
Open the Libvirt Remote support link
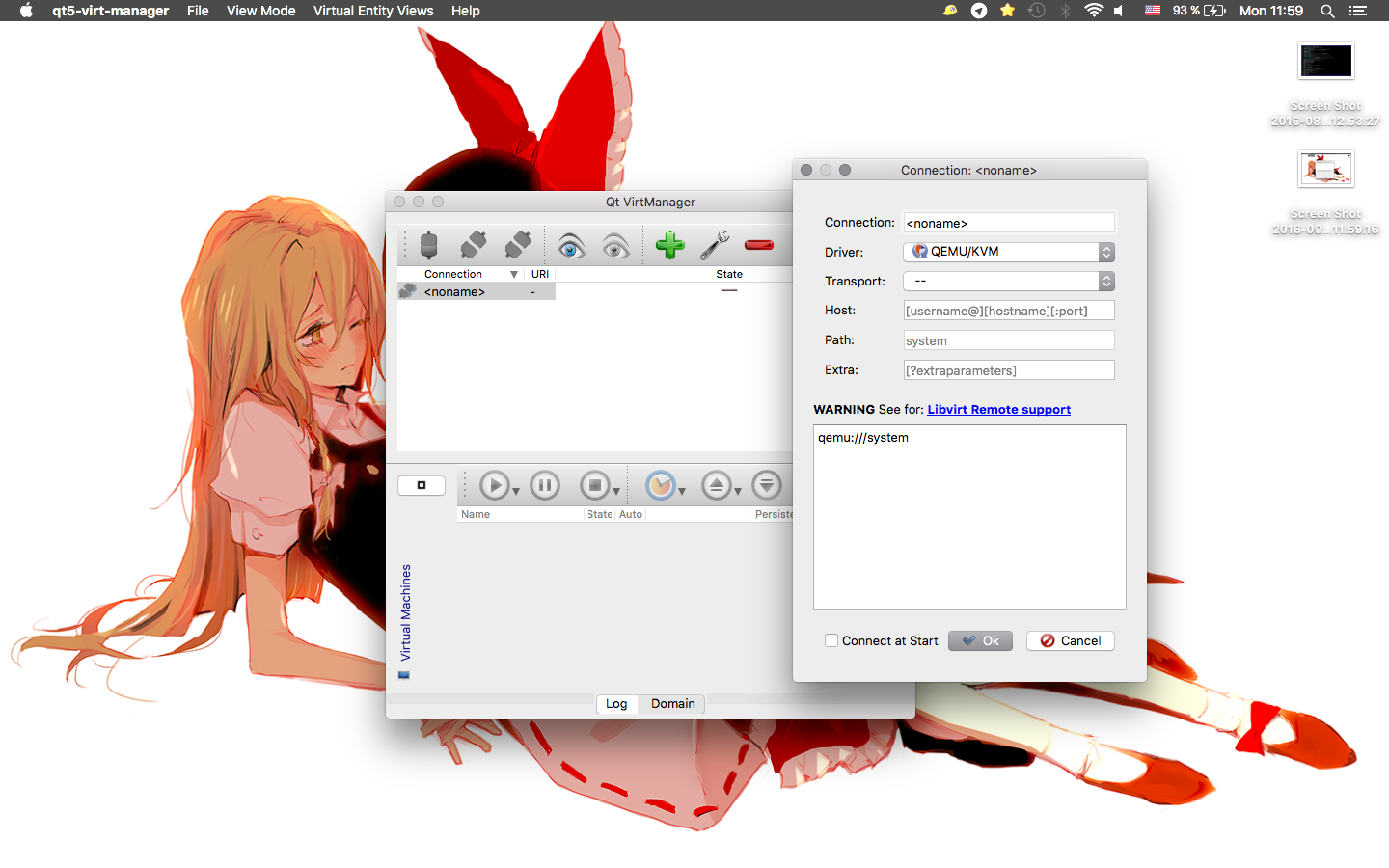coord(999,410)
